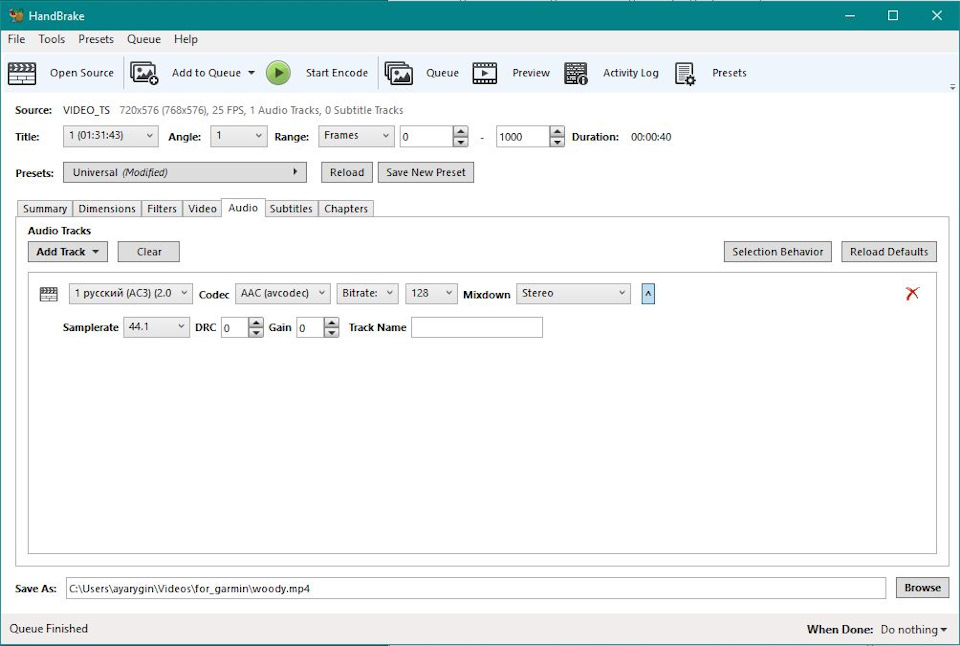The height and width of the screenshot is (646, 960).
Task: Click the Clear audio tracks button
Action: click(x=149, y=252)
